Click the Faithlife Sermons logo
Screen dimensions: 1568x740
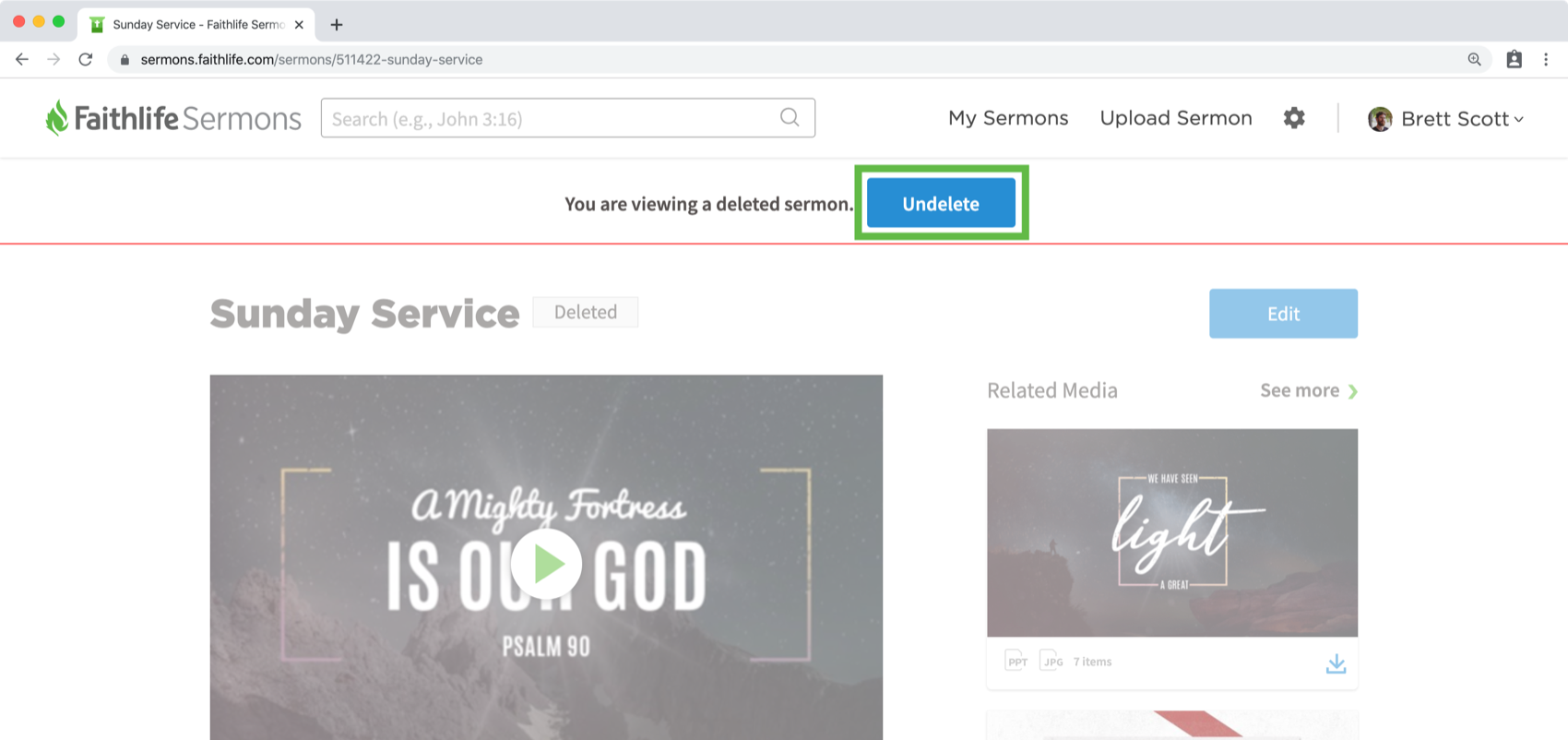173,118
